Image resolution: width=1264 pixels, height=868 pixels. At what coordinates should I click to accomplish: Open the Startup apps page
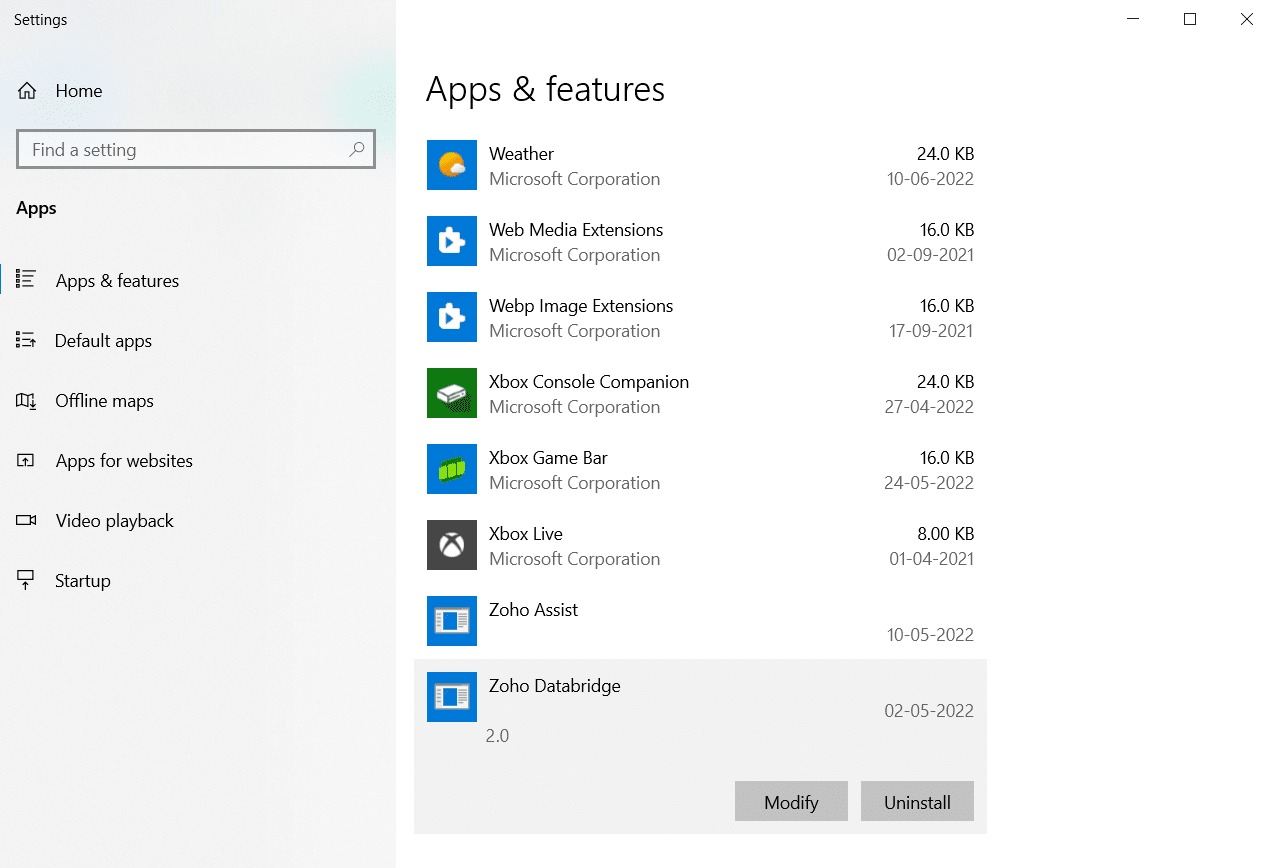coord(82,581)
